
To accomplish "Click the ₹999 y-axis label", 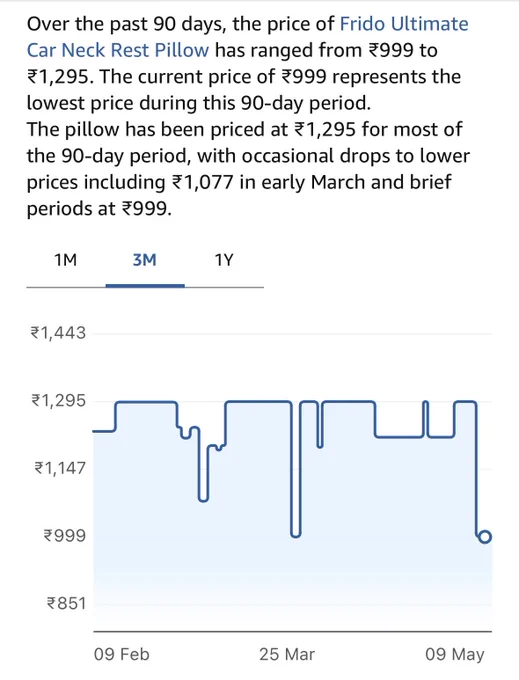I will (65, 536).
